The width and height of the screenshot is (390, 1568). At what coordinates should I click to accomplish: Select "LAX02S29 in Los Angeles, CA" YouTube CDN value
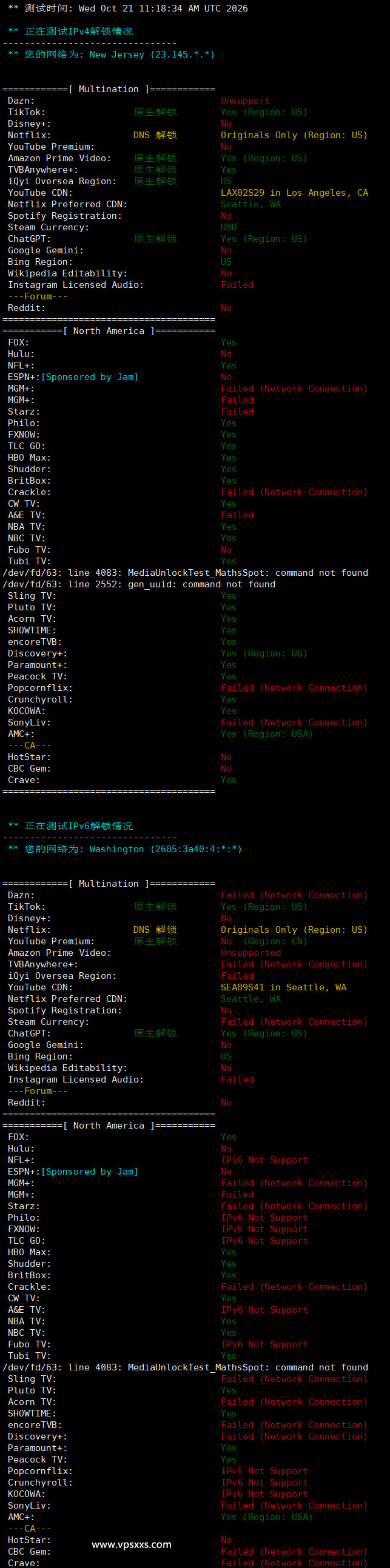coord(294,193)
